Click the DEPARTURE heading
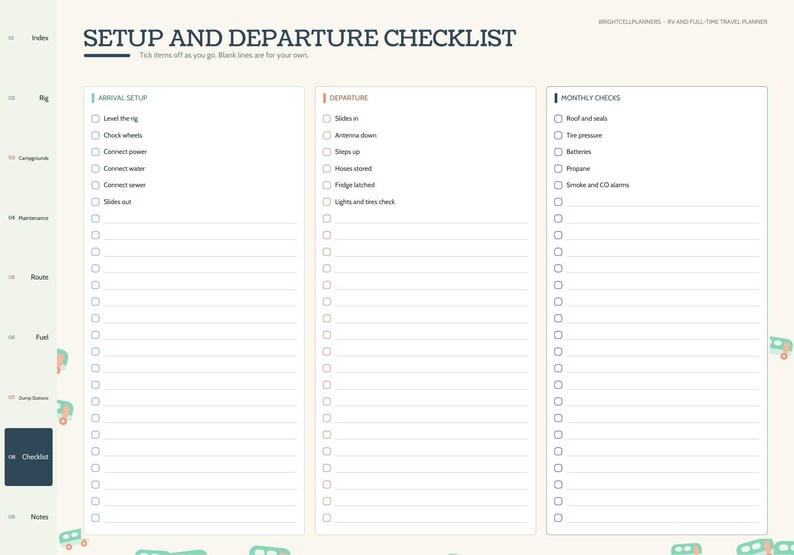The image size is (794, 555). (x=349, y=98)
